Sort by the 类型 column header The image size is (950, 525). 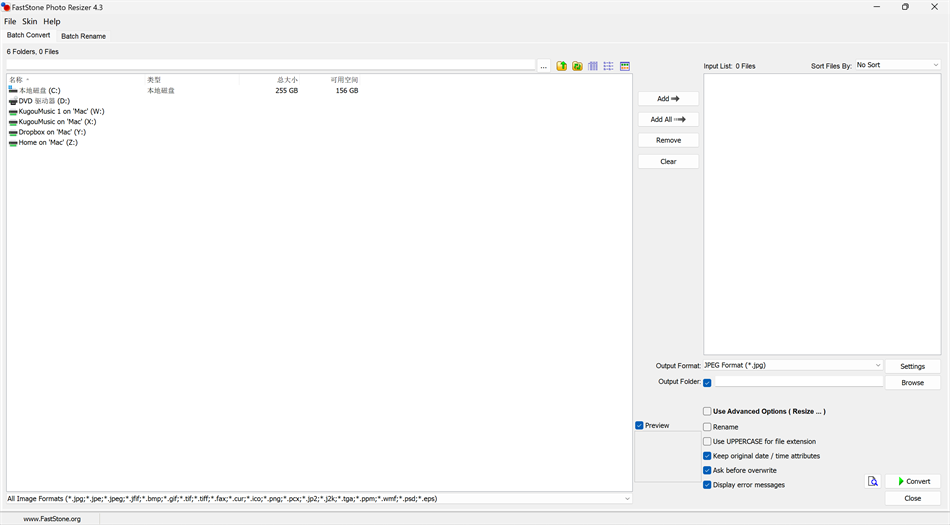coord(192,80)
